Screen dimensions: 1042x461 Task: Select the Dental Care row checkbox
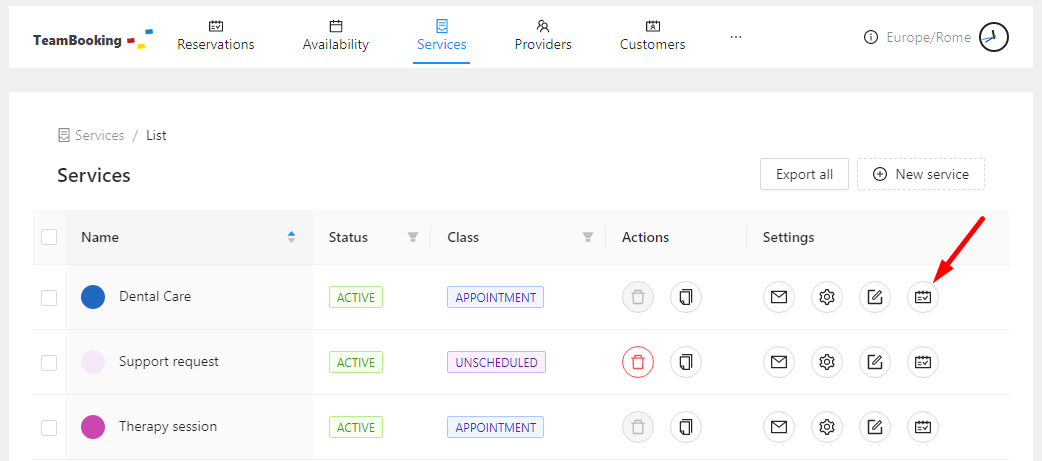point(49,297)
